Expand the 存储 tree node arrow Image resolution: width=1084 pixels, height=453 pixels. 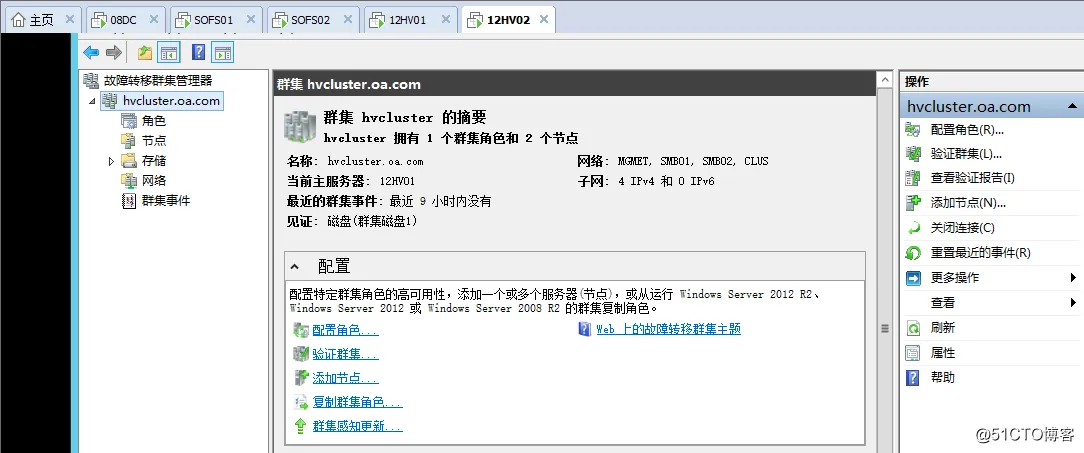pos(111,161)
